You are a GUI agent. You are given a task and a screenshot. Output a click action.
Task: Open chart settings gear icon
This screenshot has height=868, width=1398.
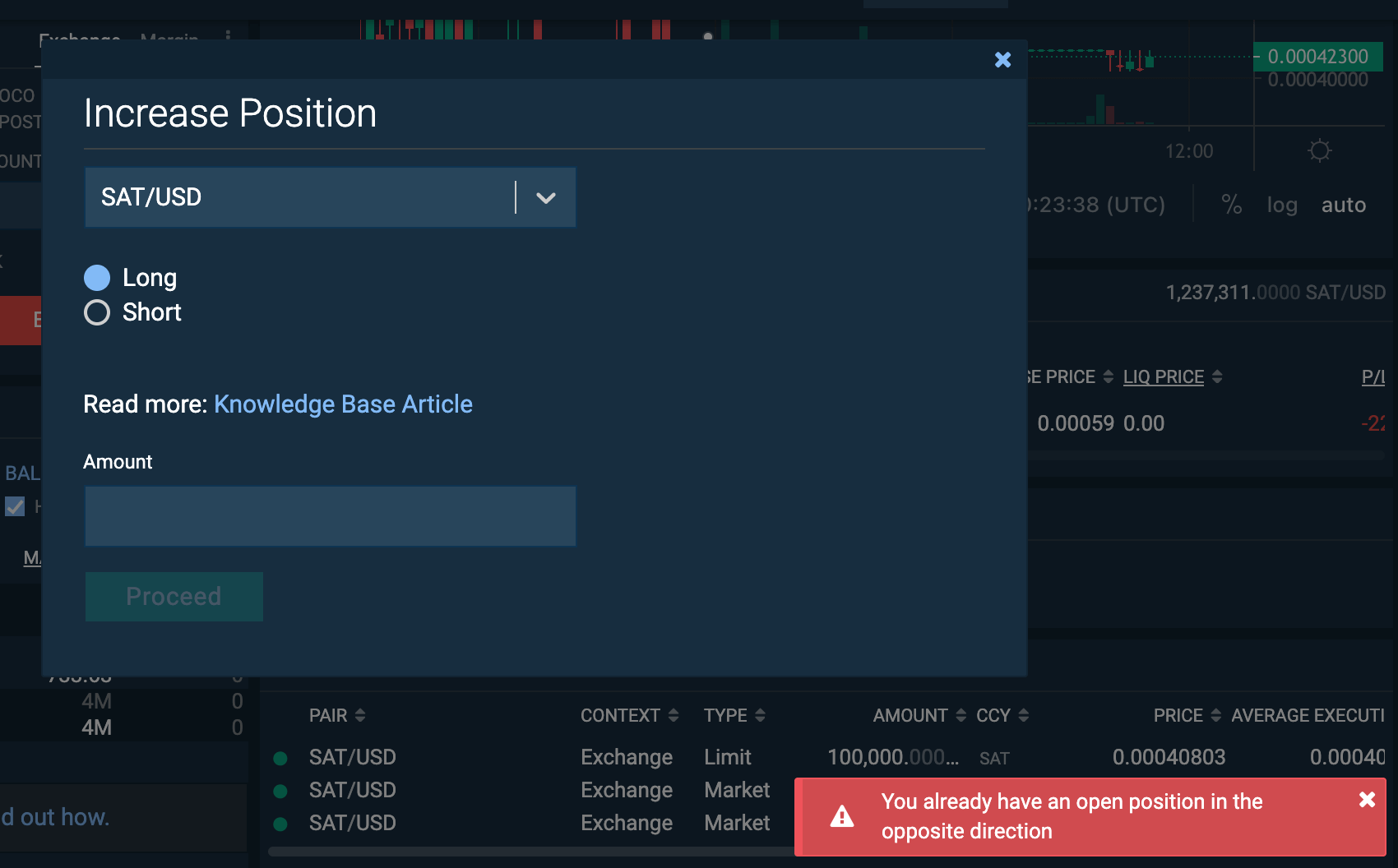click(x=1319, y=150)
